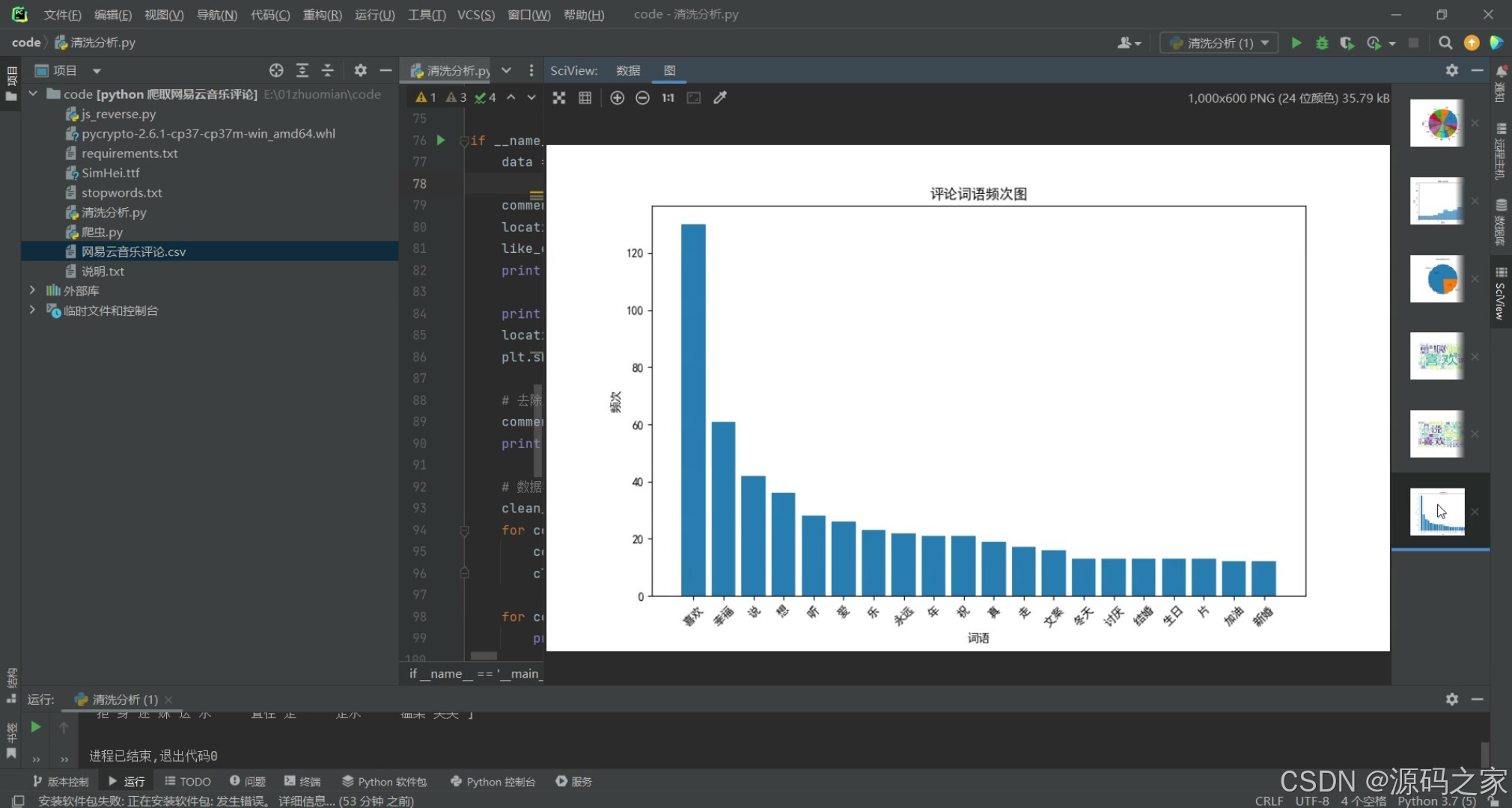
Task: Click the SciView zoom out icon
Action: [642, 98]
